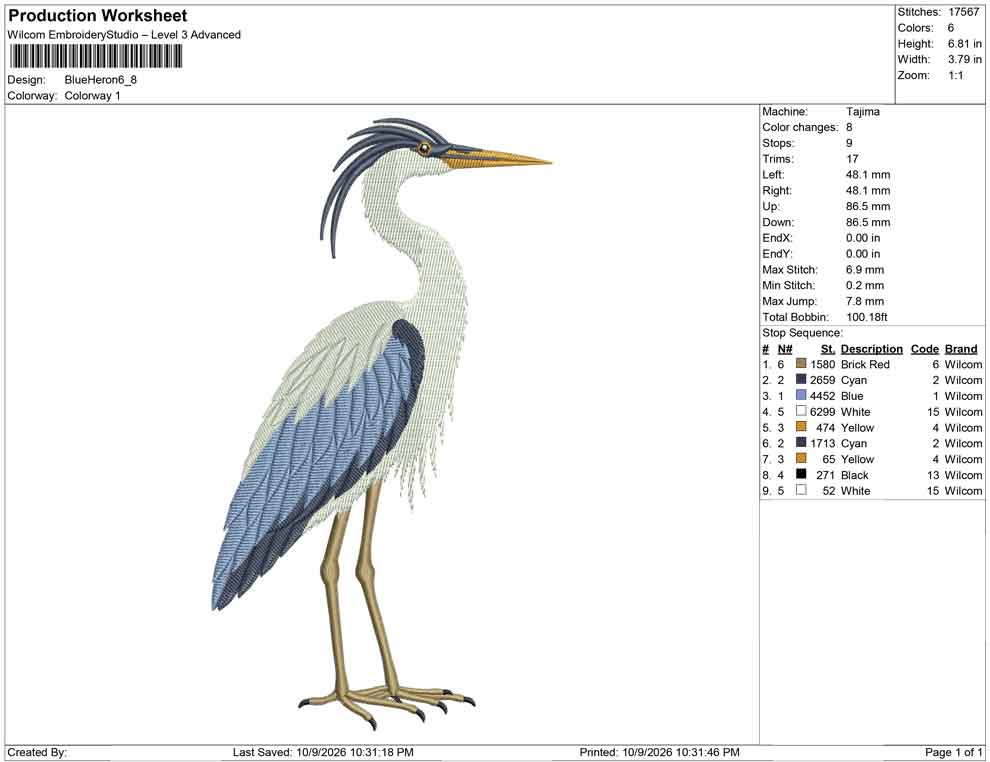Click the Description column header
Image resolution: width=990 pixels, height=762 pixels.
pos(871,349)
